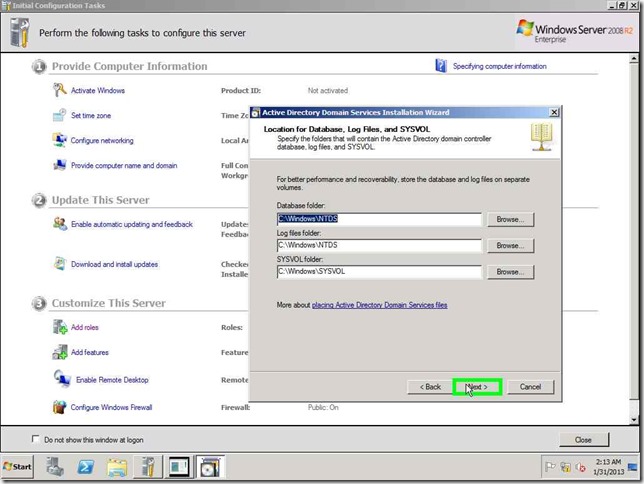The image size is (644, 484).
Task: Click the scrollbar down arrow
Action: click(x=634, y=419)
